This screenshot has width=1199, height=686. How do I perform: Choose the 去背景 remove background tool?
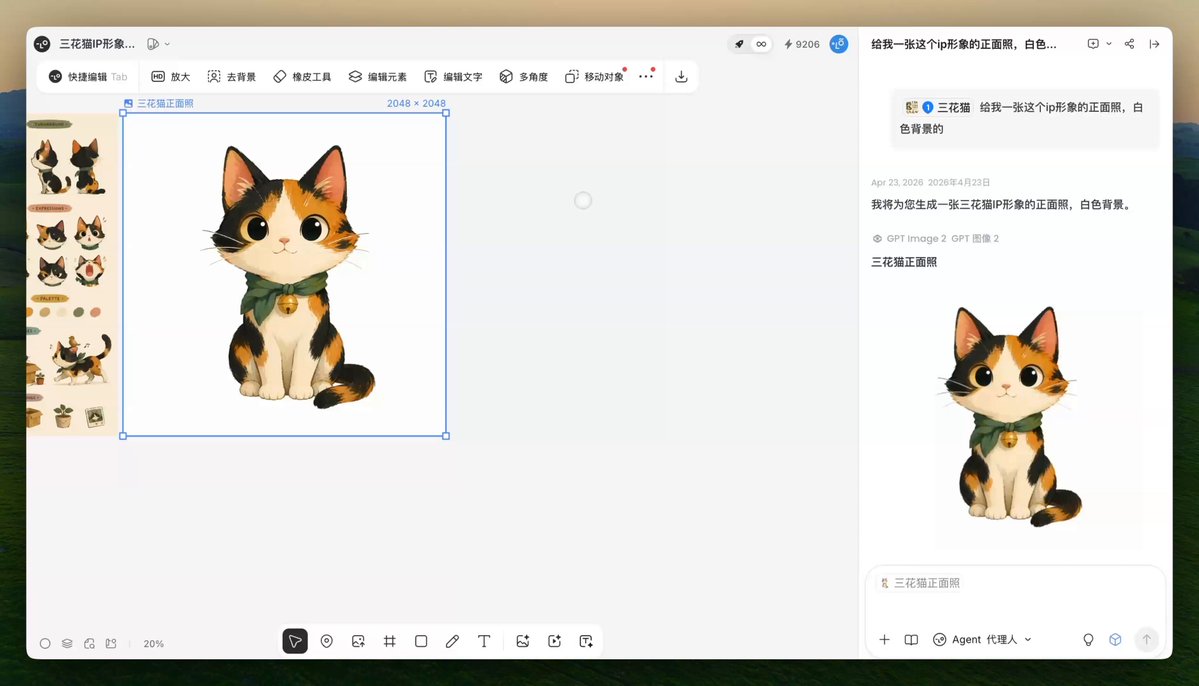[232, 76]
